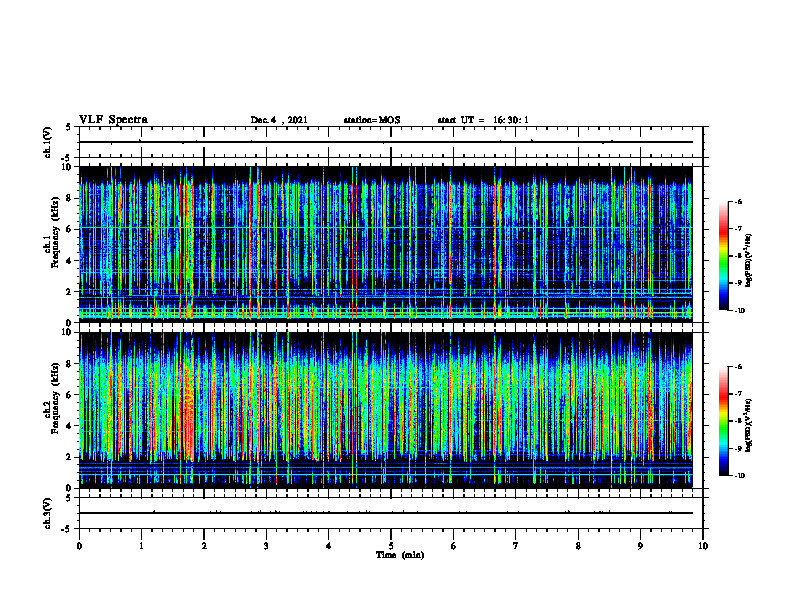
Task: Click the "9" tick on the time axis
Action: [640, 546]
